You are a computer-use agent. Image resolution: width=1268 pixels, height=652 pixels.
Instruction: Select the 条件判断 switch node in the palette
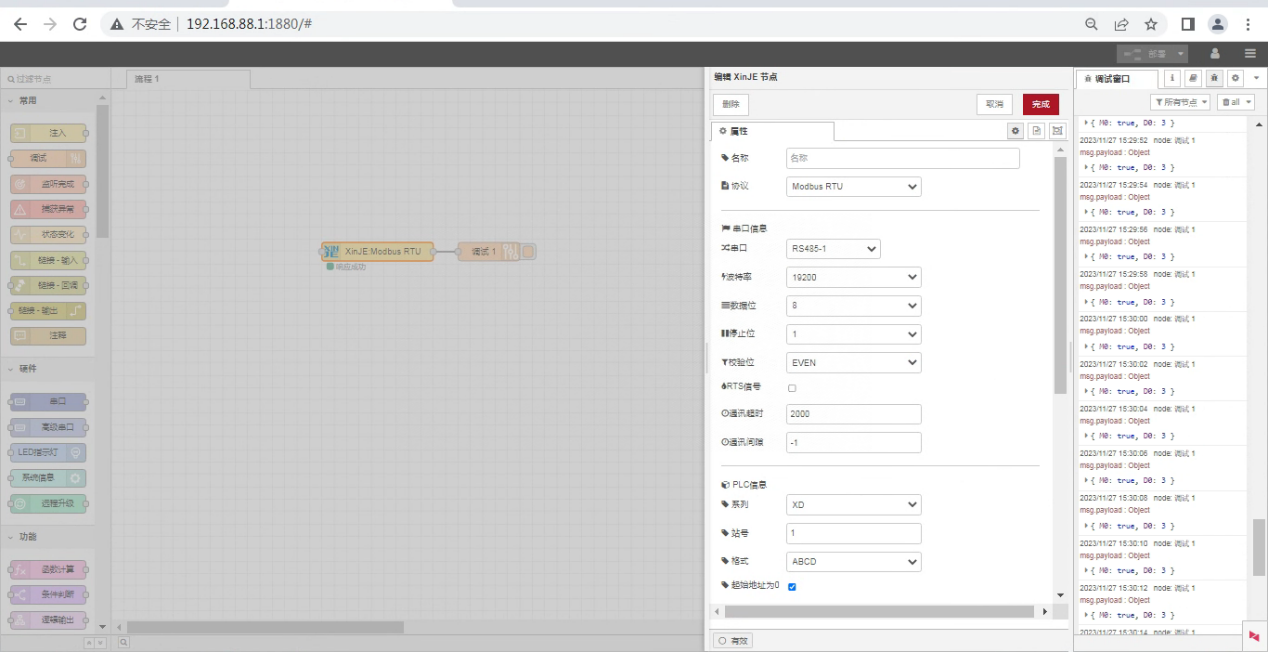48,595
